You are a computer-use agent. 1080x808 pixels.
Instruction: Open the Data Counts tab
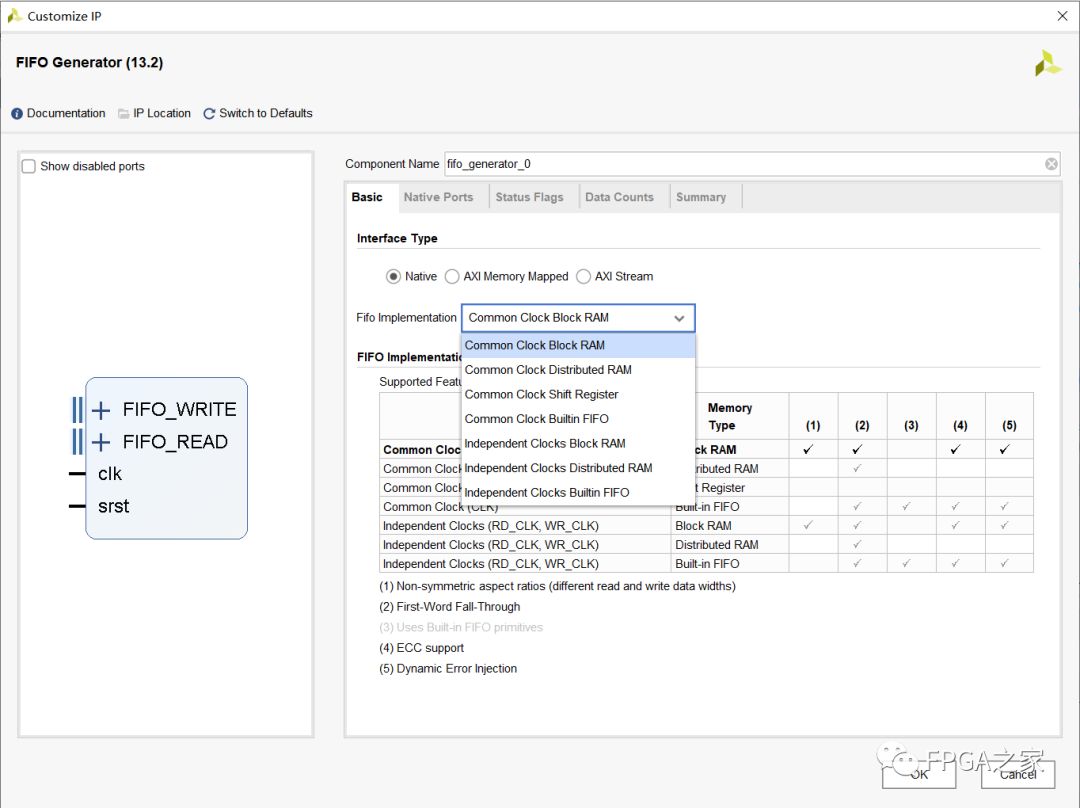coord(619,197)
